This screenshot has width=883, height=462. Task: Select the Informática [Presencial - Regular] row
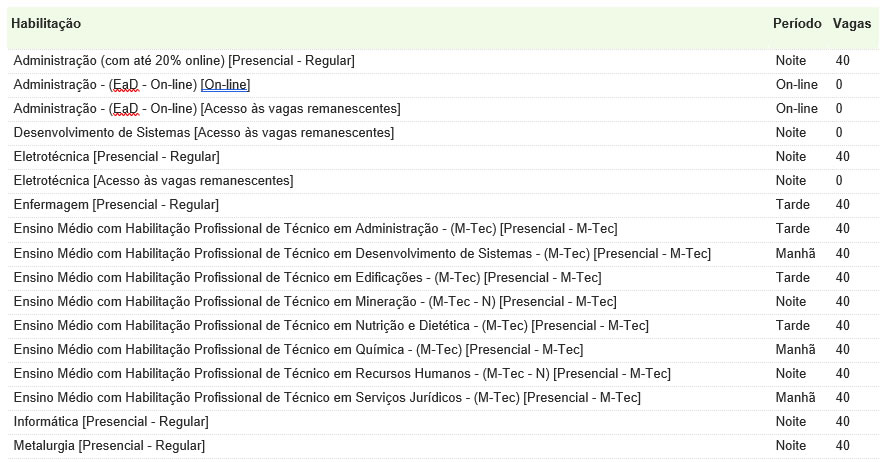tap(111, 421)
